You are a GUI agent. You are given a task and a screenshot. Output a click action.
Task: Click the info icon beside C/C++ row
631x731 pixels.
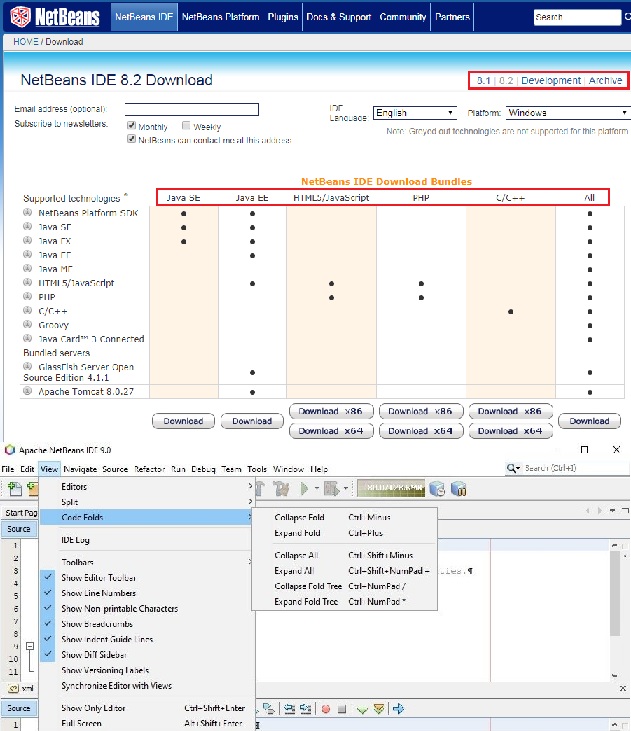[x=28, y=310]
